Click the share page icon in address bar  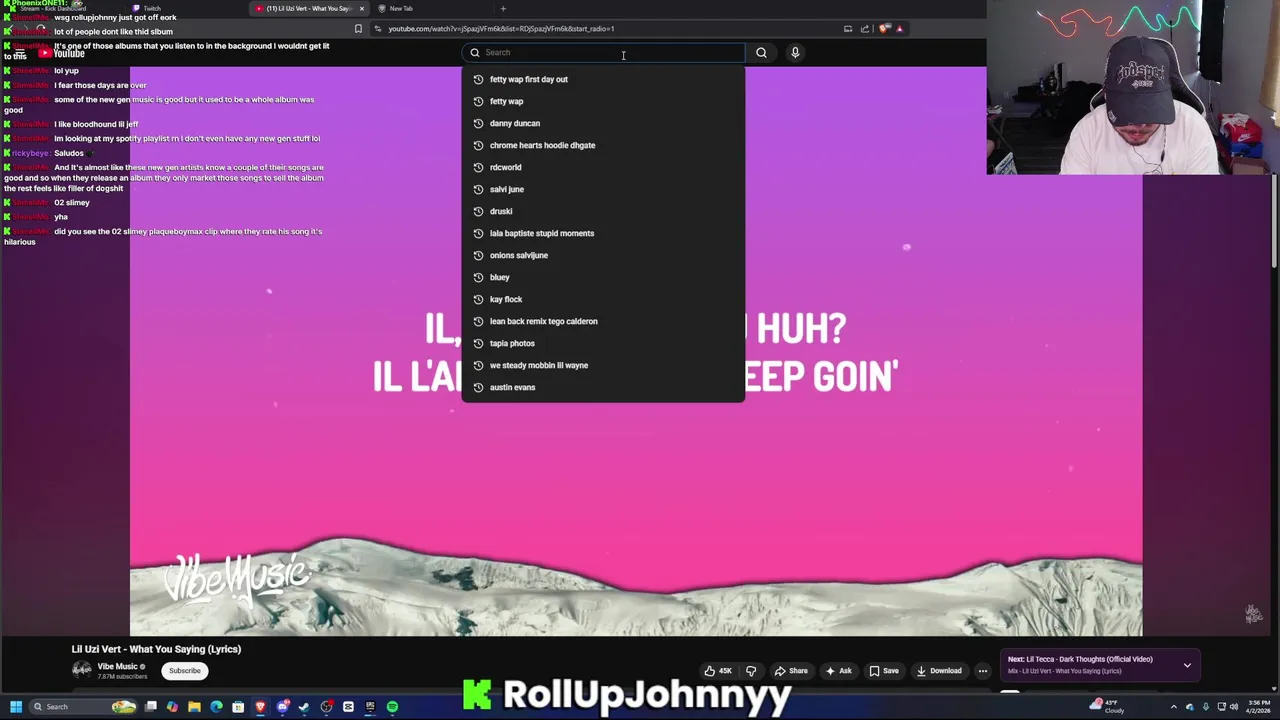(x=865, y=29)
